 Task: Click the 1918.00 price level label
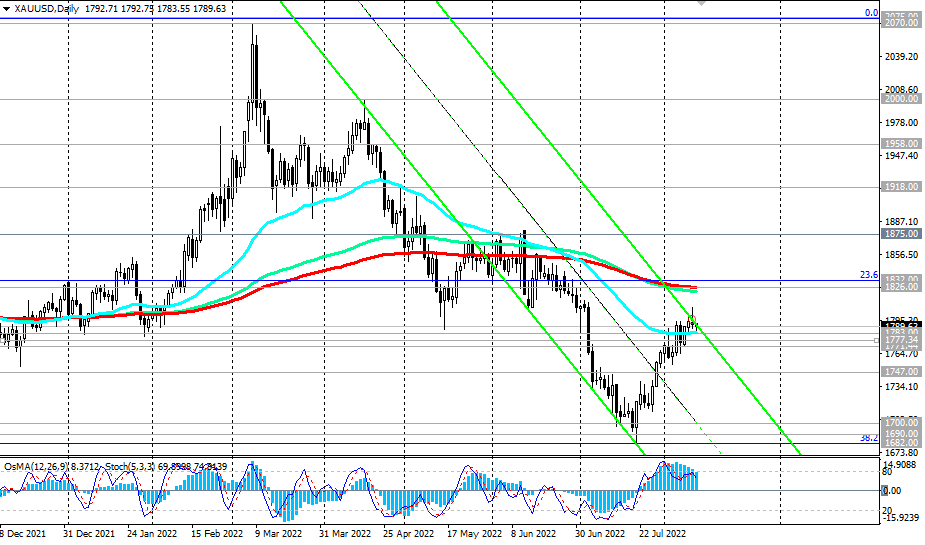[x=901, y=187]
